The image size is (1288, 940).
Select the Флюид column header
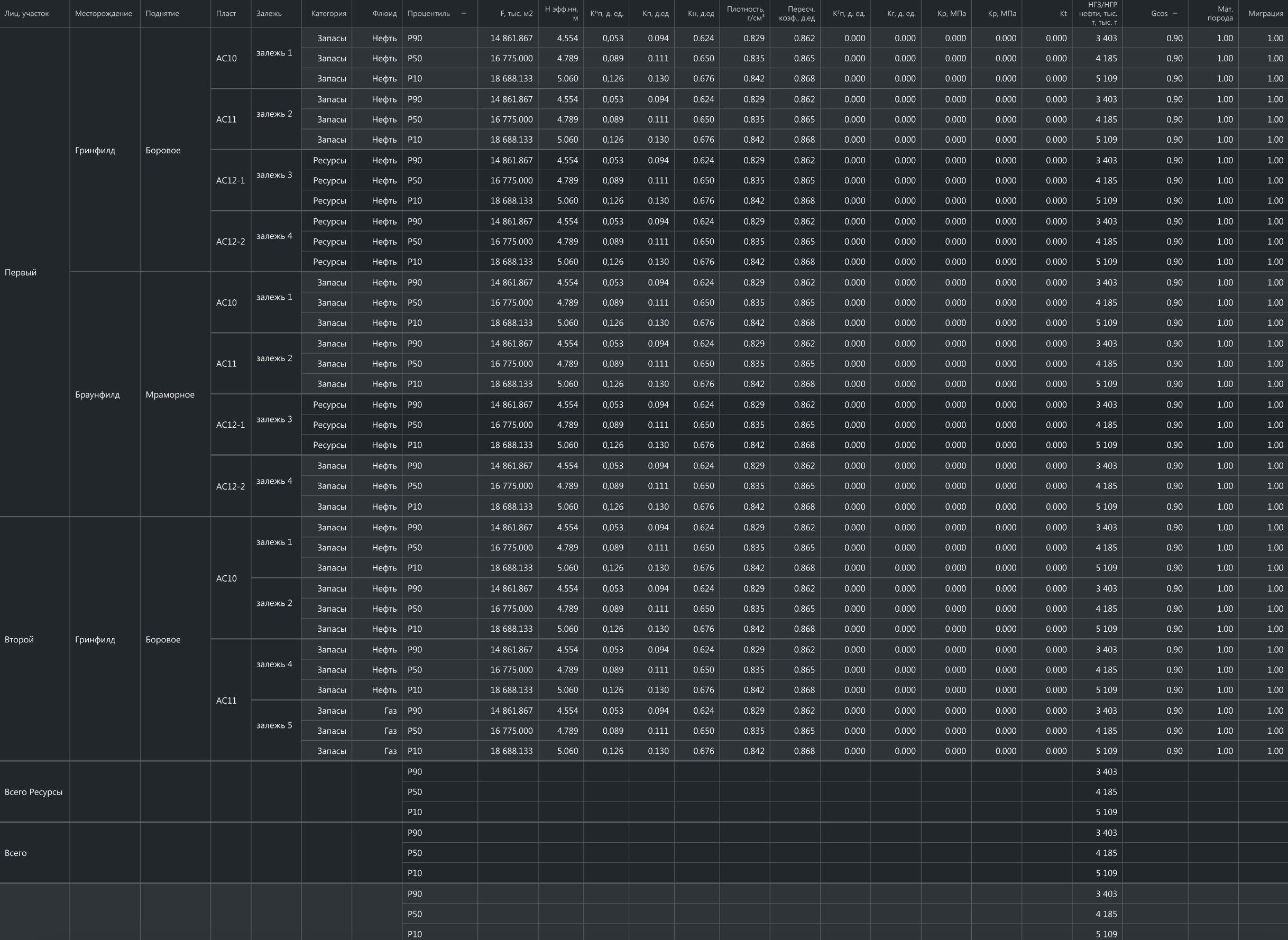point(384,14)
